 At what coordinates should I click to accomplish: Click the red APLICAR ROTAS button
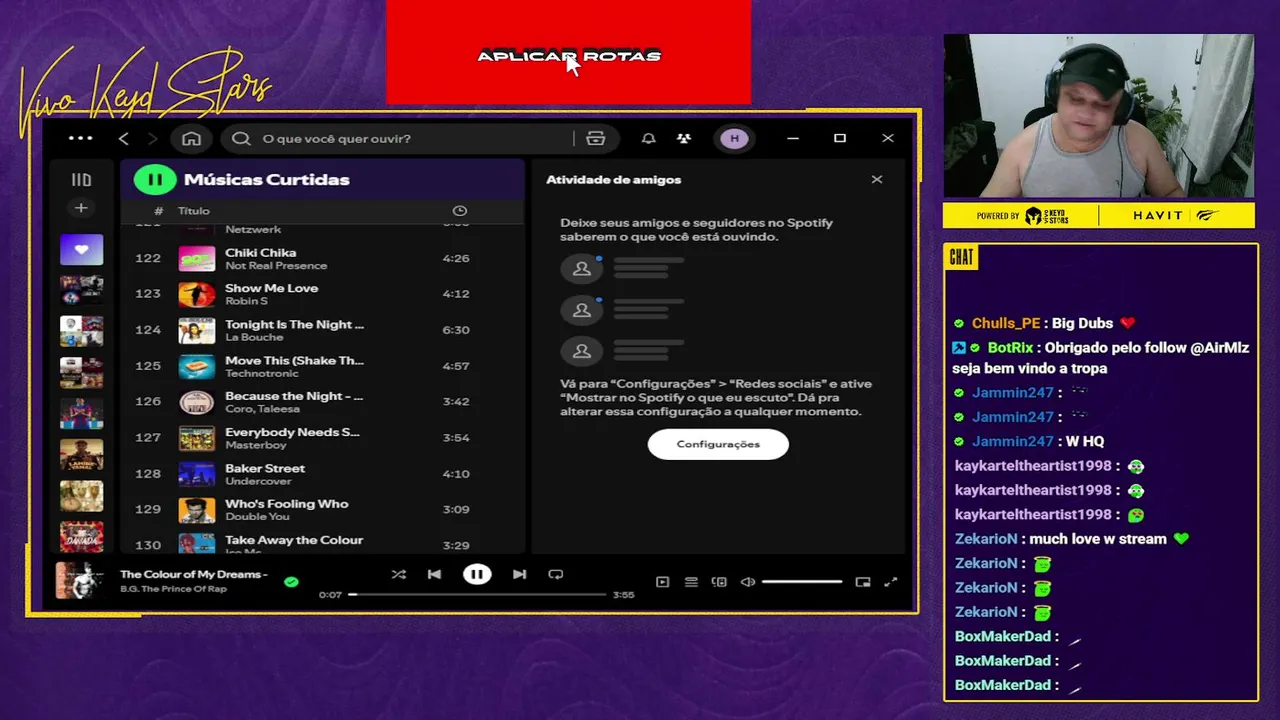[x=568, y=54]
